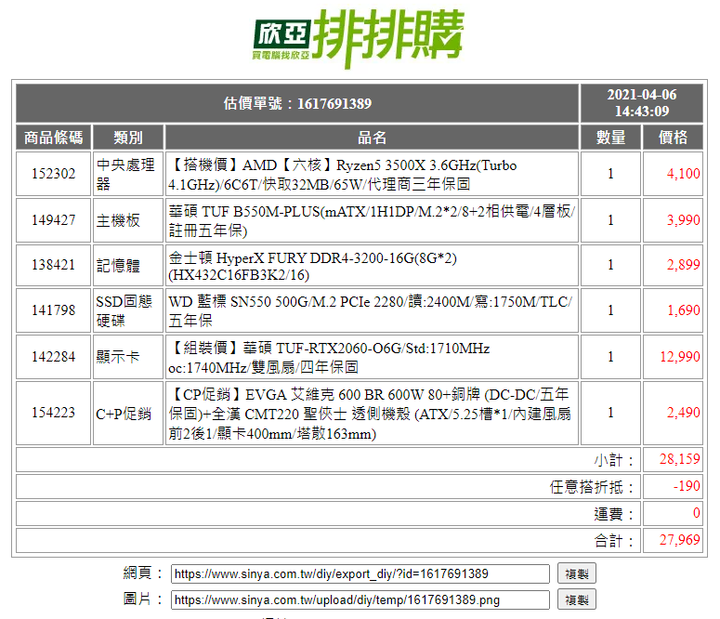Image resolution: width=720 pixels, height=619 pixels.
Task: Click the price 4,100 cell
Action: click(x=673, y=174)
